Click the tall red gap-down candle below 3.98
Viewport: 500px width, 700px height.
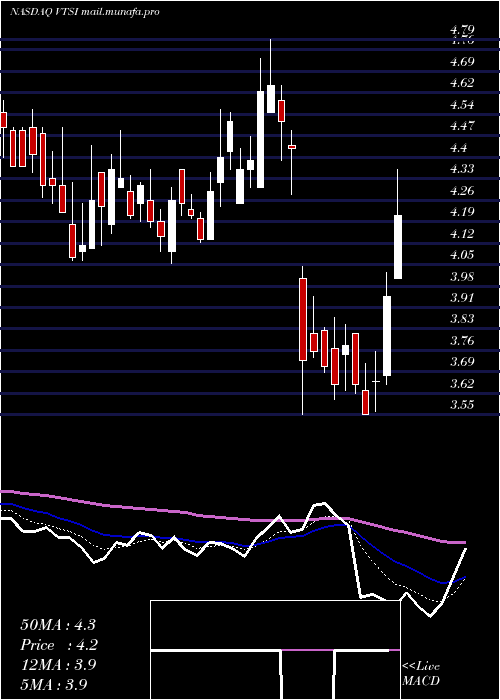[303, 319]
